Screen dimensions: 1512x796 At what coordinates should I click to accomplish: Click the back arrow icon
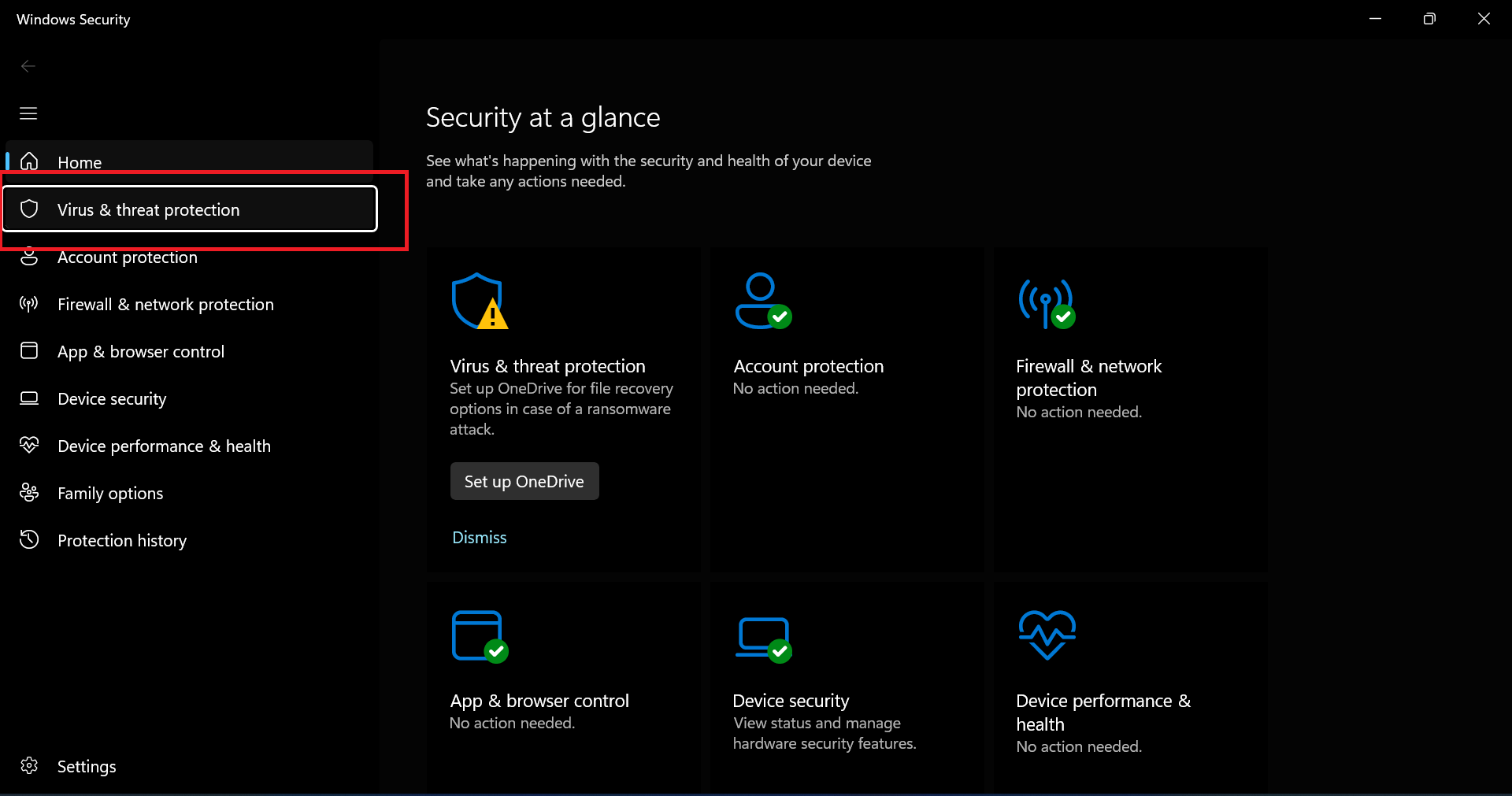point(28,66)
